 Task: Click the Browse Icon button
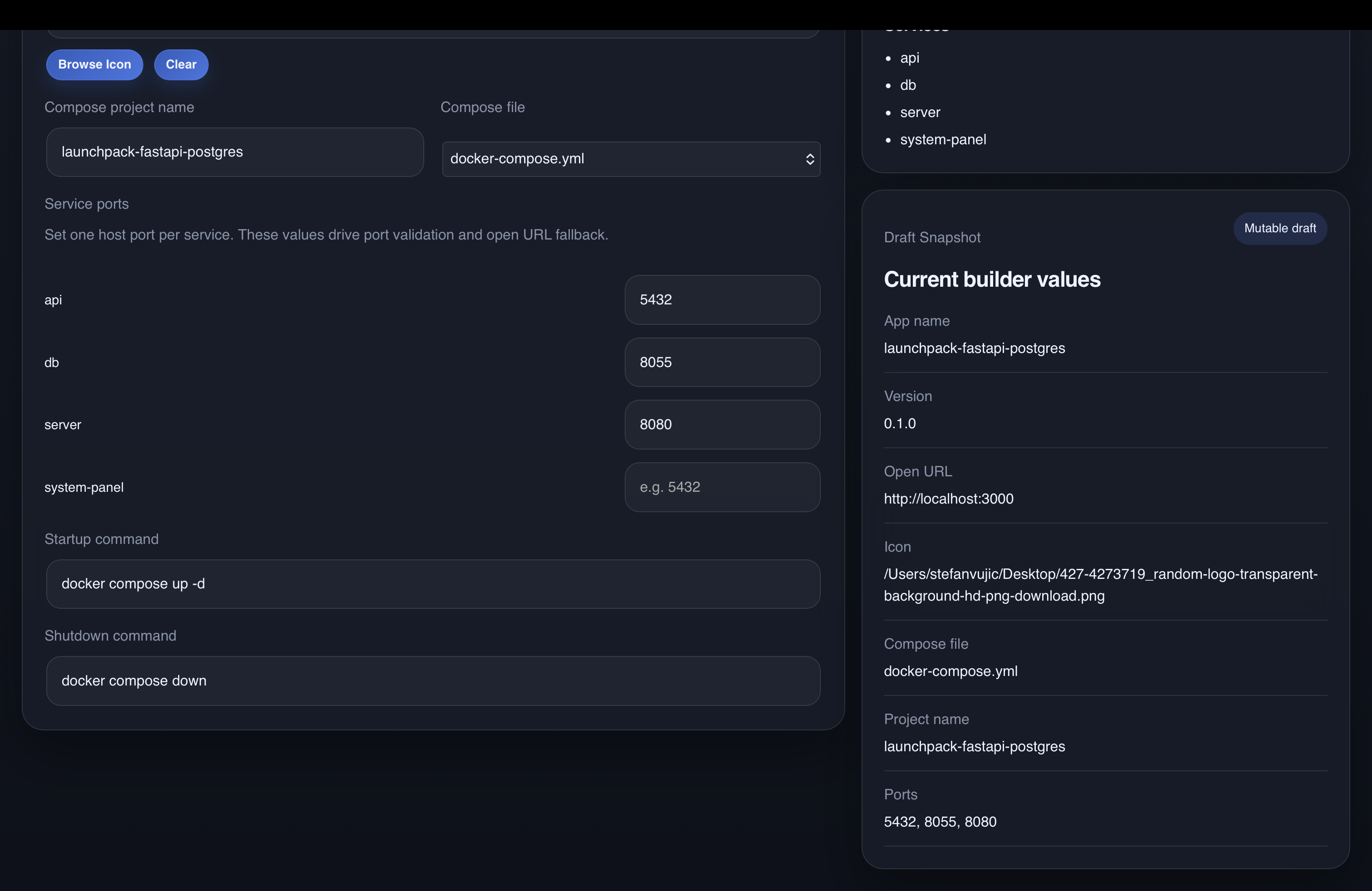(x=94, y=64)
